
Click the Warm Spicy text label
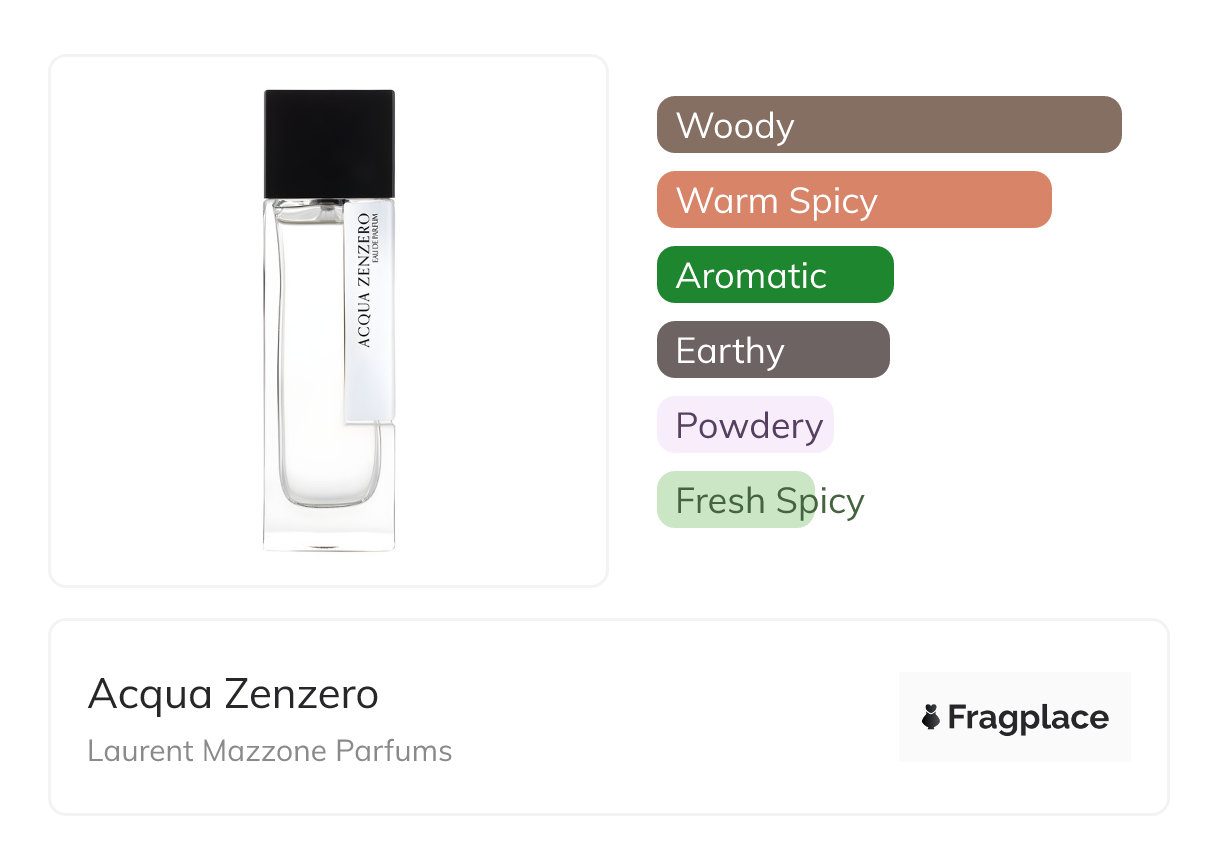(x=777, y=201)
